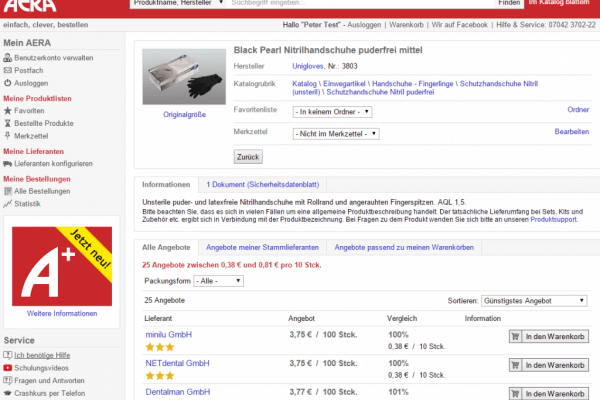Click the Lieferanten konfigurieren truck icon

(8, 163)
